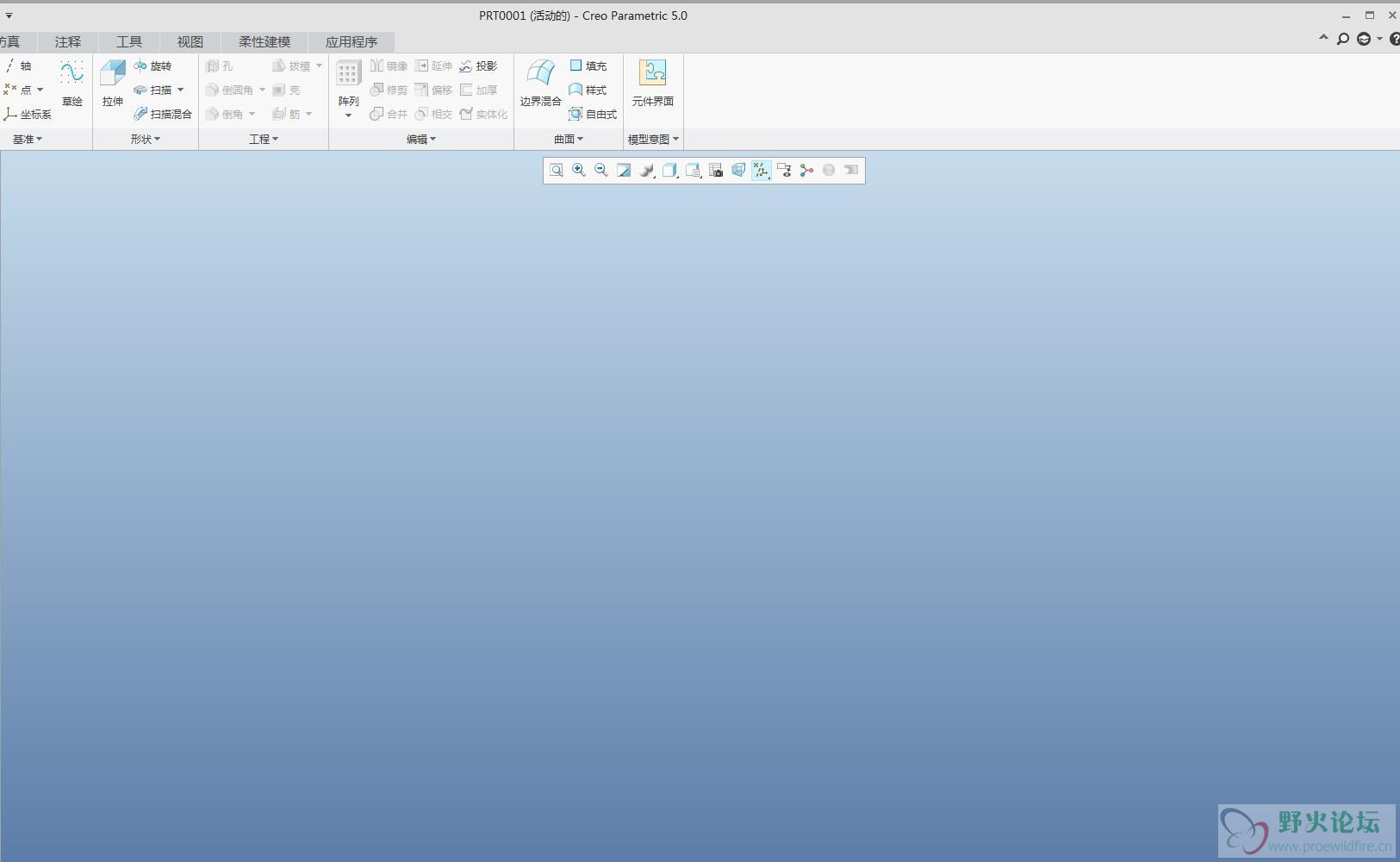
Task: Click the 阵列 (Pattern) tool
Action: (348, 84)
